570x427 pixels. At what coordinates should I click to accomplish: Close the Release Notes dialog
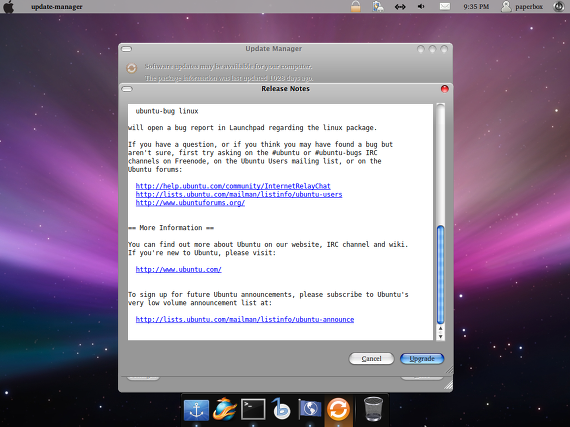click(444, 89)
